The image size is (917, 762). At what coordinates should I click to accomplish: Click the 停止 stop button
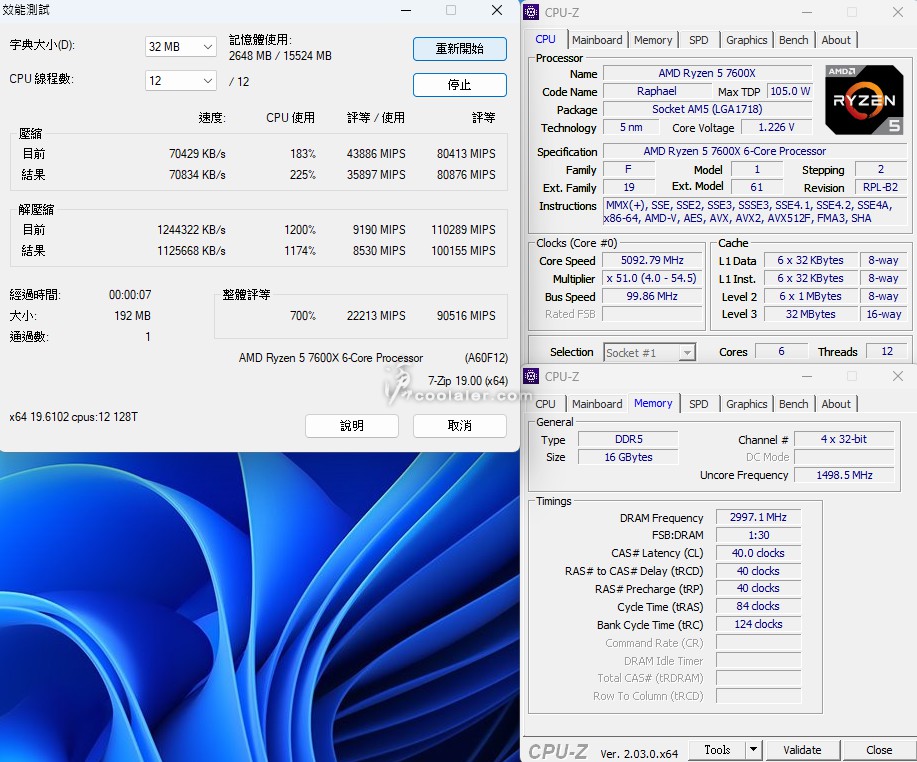[x=460, y=85]
